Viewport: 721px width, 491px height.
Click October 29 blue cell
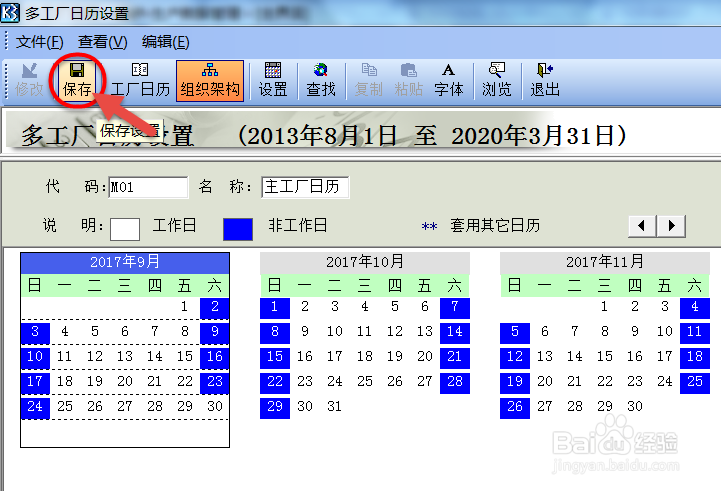point(275,407)
